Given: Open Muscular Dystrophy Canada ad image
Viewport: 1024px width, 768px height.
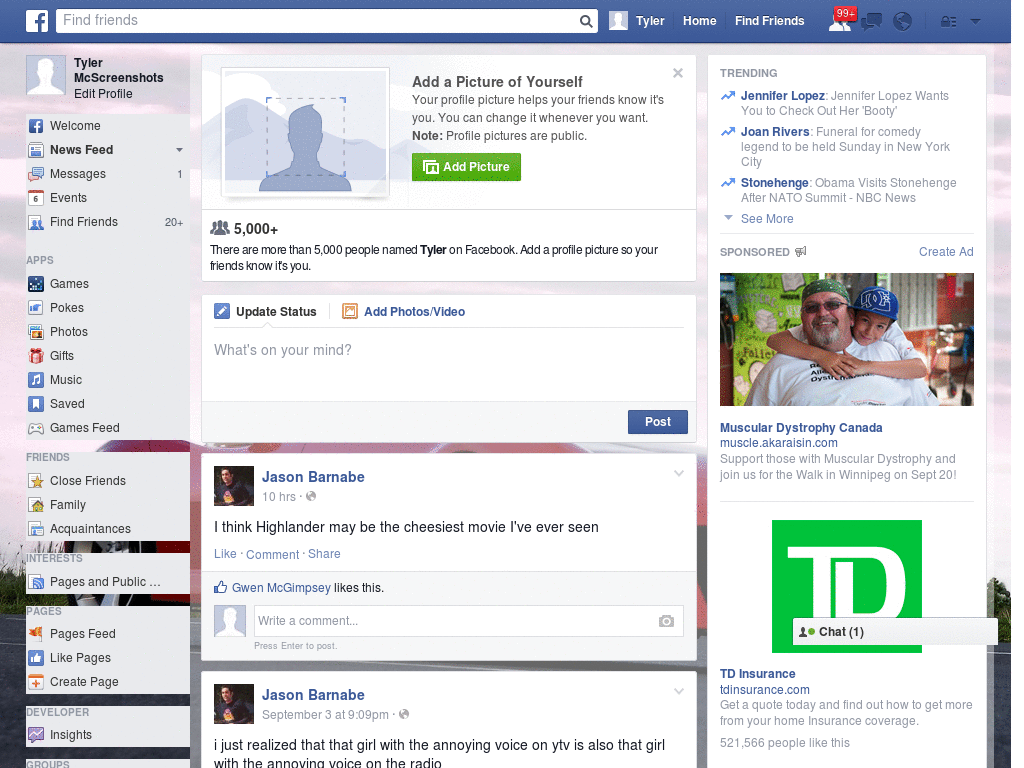Looking at the screenshot, I should [846, 340].
